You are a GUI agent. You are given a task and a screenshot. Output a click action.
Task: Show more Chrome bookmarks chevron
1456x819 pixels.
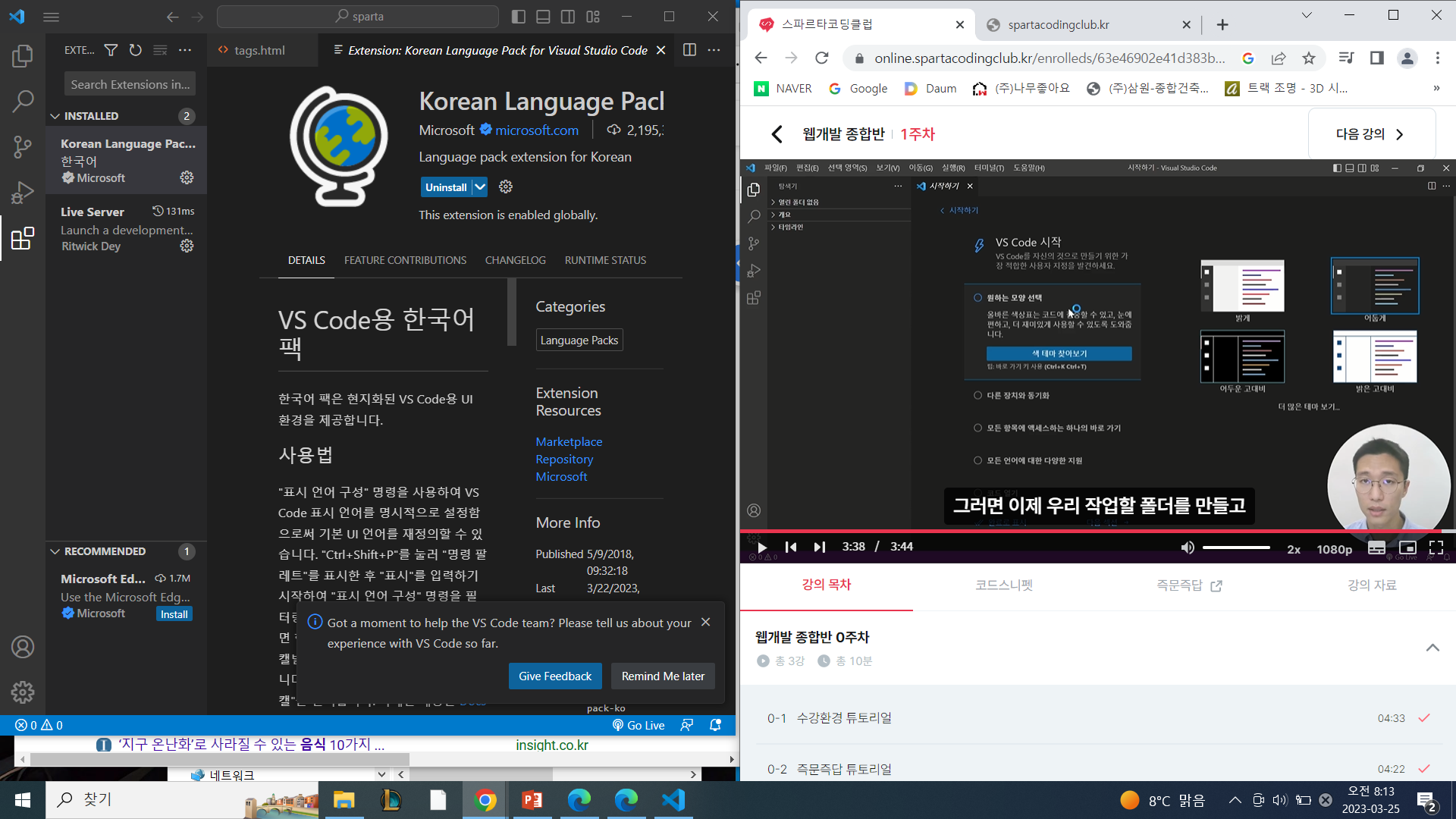(1436, 89)
